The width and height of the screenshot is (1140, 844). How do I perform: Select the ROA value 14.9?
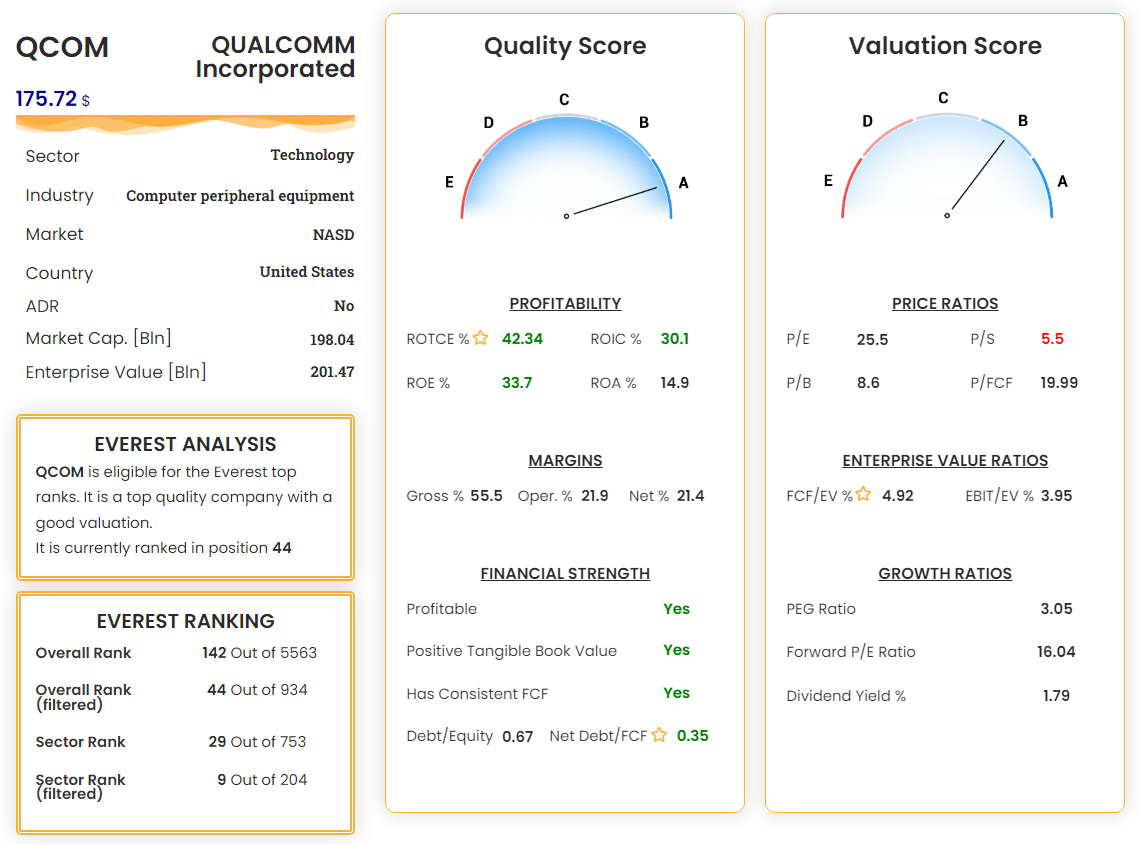(675, 382)
